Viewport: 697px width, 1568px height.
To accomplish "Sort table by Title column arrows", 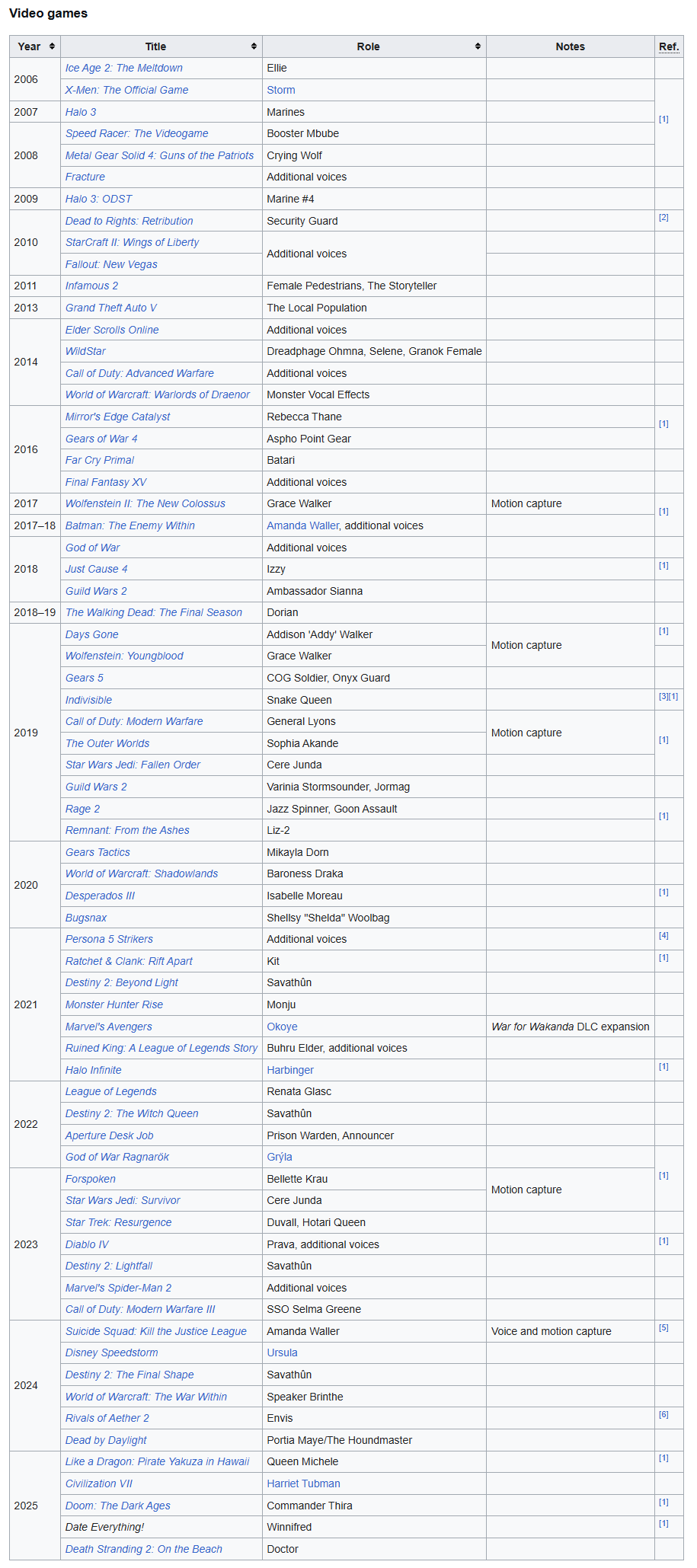I will coord(254,46).
